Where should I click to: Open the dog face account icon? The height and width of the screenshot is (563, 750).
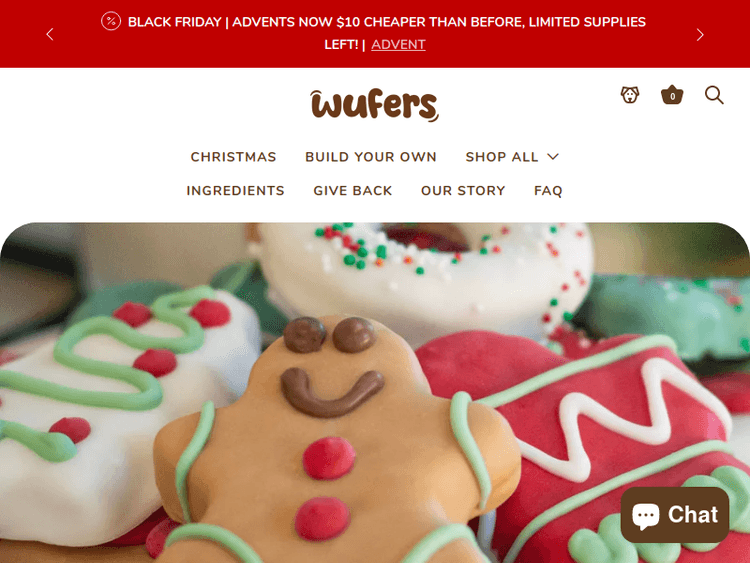pos(629,95)
